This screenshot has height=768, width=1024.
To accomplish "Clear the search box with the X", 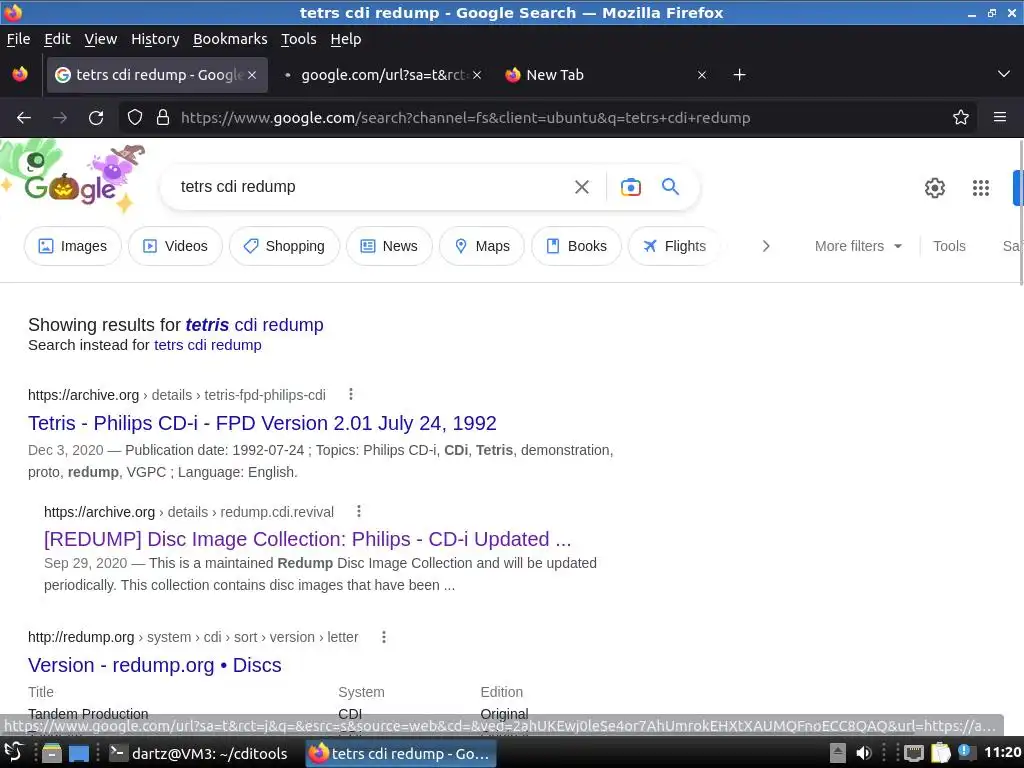I will point(582,187).
